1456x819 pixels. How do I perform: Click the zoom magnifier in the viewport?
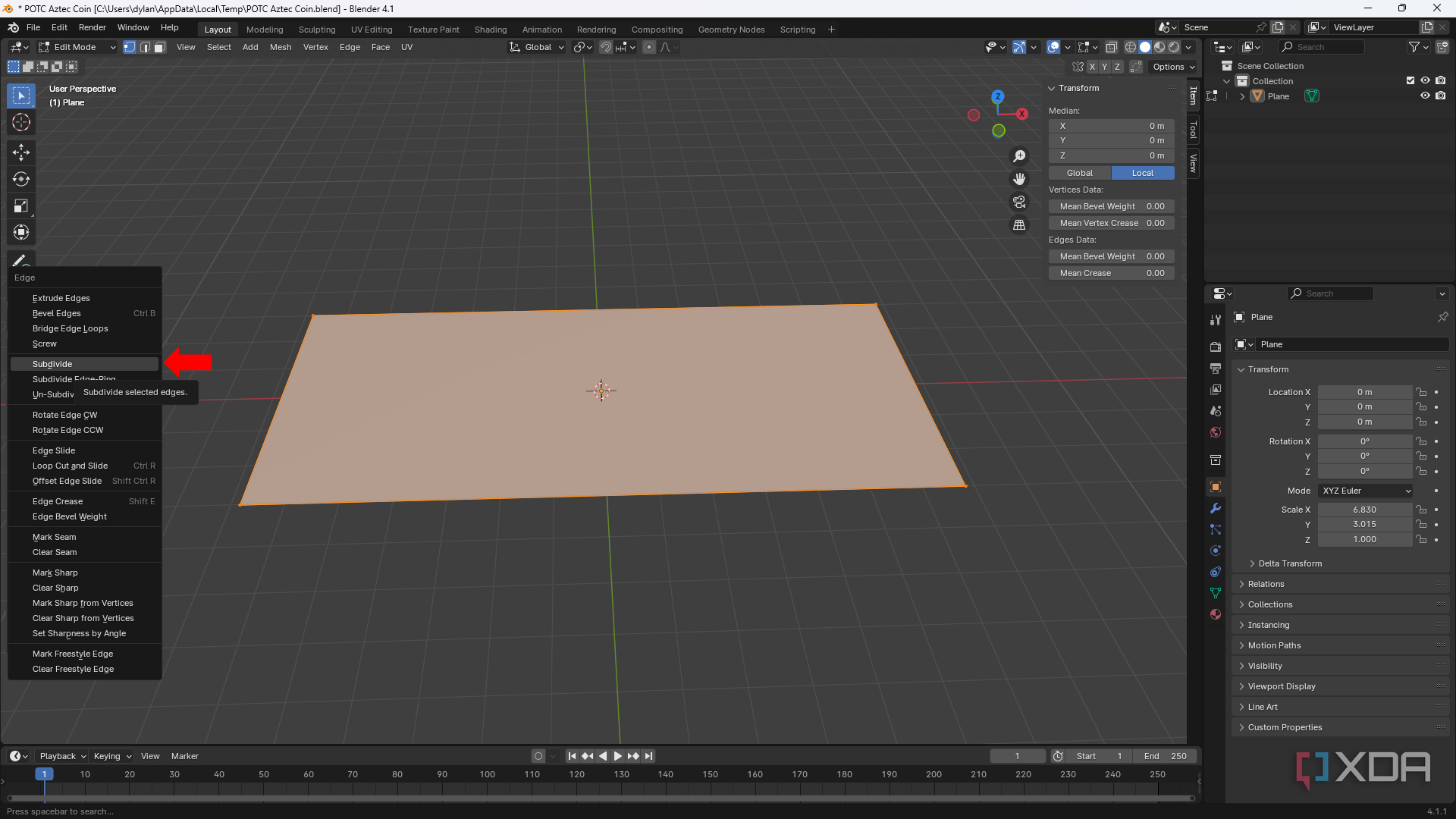pyautogui.click(x=1019, y=156)
